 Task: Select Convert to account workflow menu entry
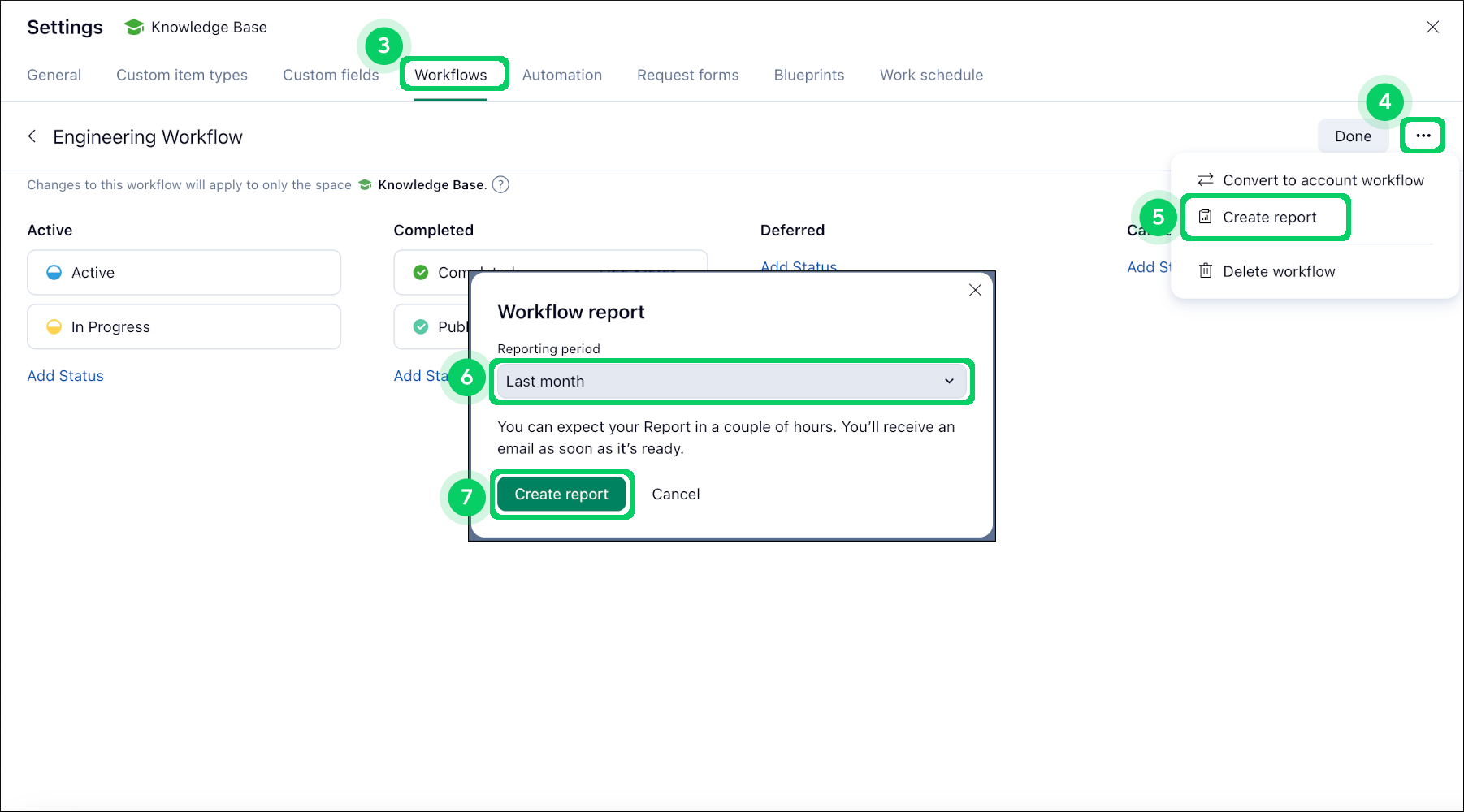tap(1323, 179)
